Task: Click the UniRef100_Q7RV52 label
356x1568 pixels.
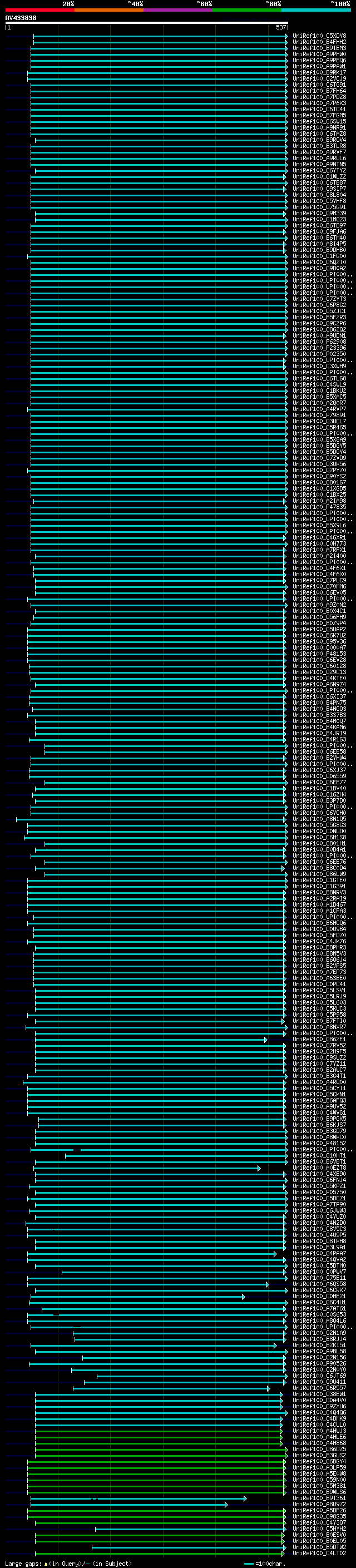Action: click(x=319, y=1045)
